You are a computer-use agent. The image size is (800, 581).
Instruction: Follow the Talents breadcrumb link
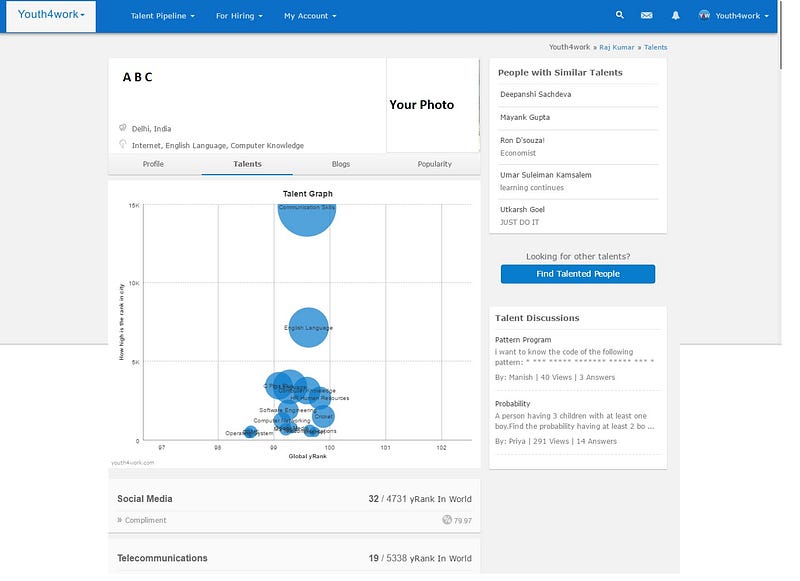(656, 47)
